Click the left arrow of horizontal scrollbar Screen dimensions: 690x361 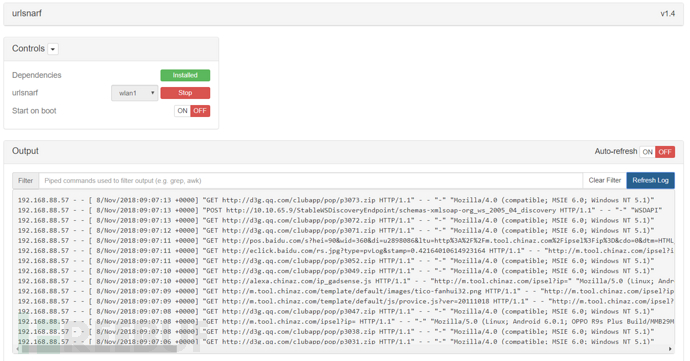[18, 349]
